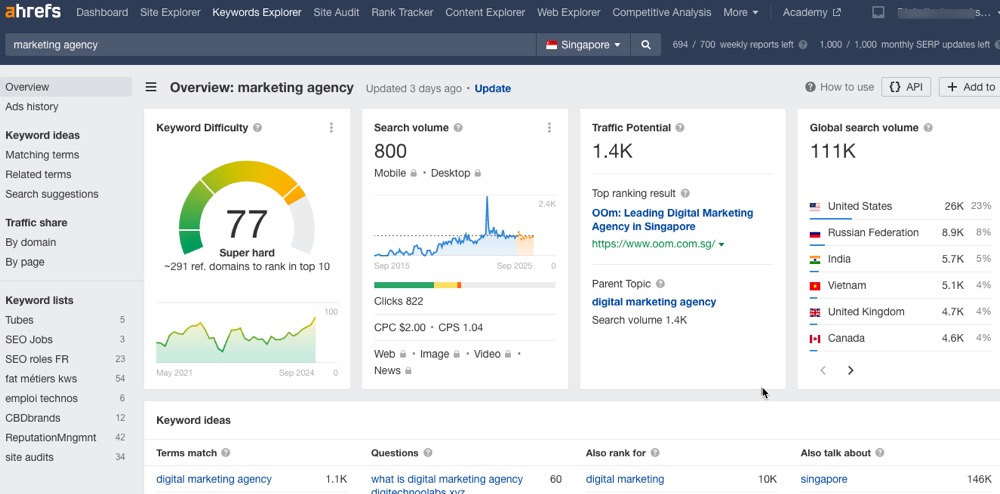
Task: Open Keyword Difficulty three-dot options menu
Action: tap(331, 128)
